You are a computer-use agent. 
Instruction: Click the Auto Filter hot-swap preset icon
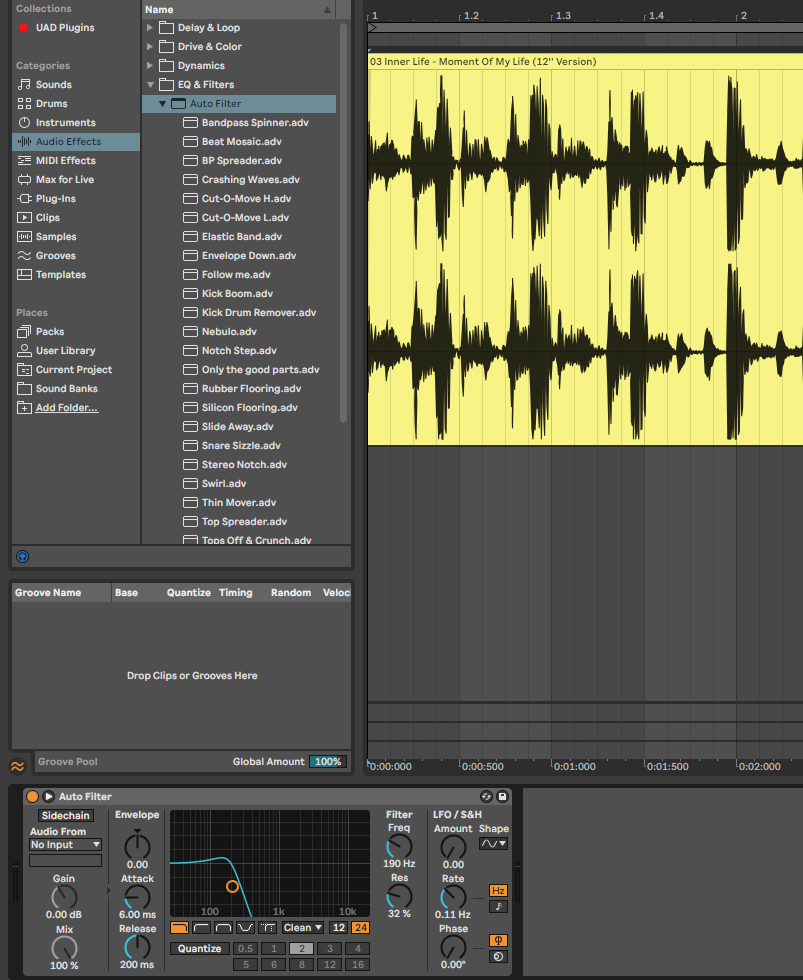coord(486,796)
